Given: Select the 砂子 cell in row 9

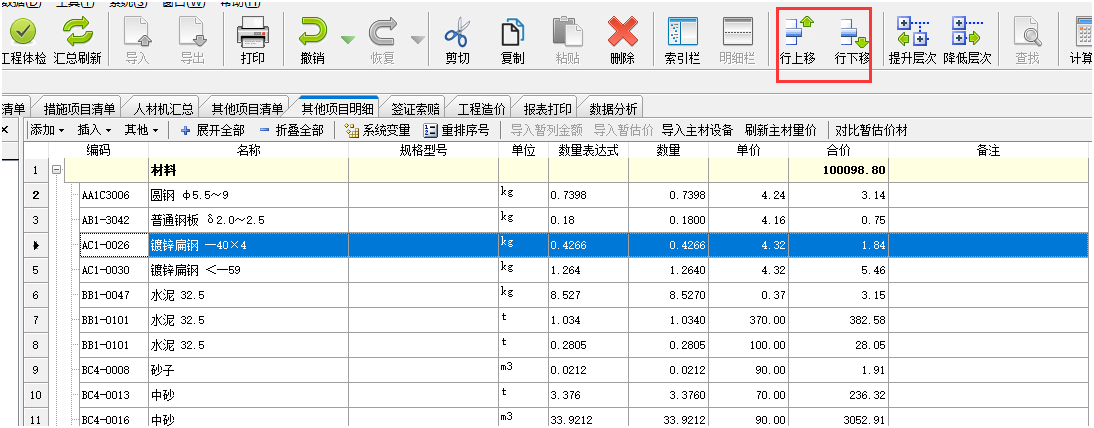Looking at the screenshot, I should 247,371.
